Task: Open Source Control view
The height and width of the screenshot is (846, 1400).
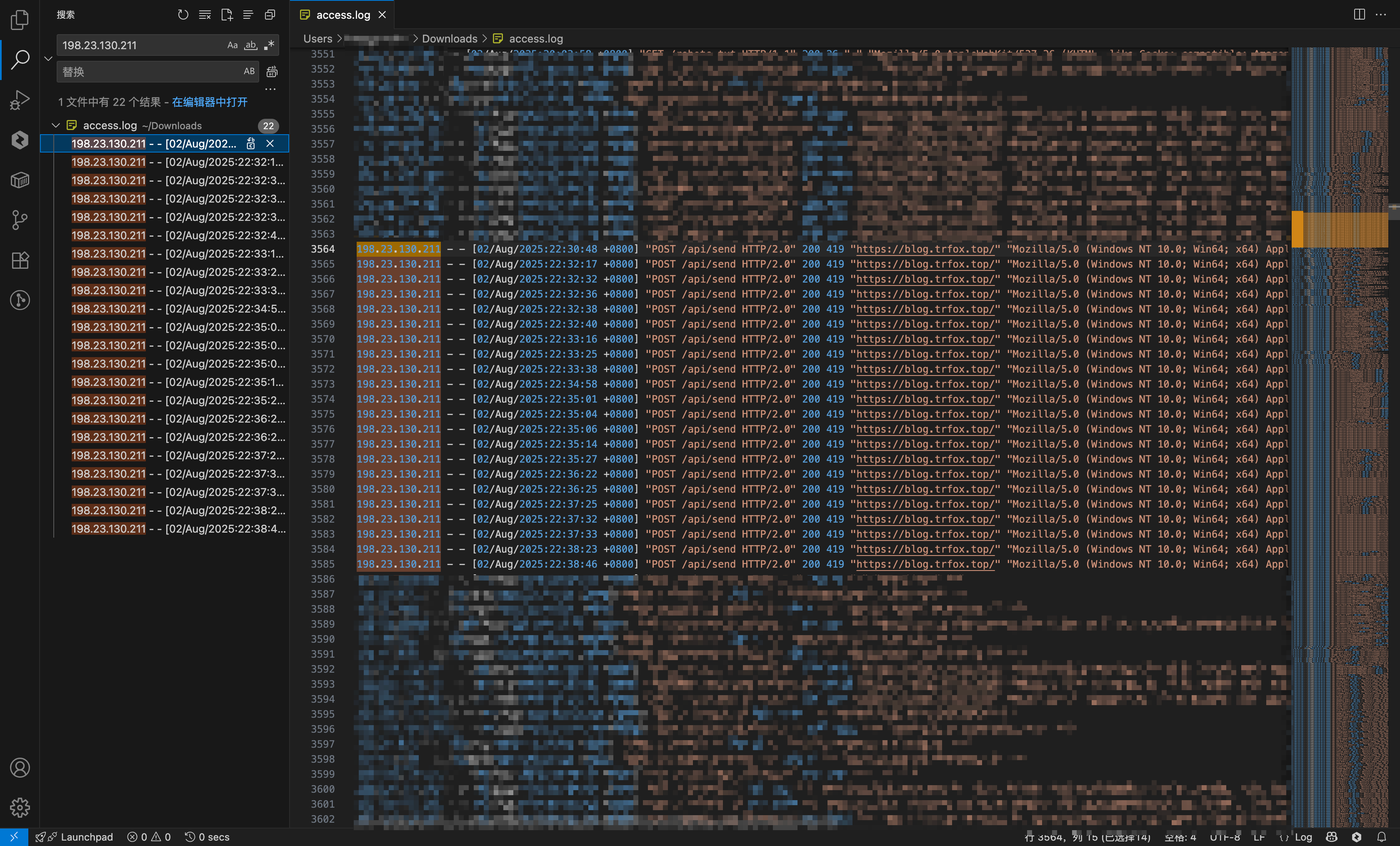Action: coord(20,220)
